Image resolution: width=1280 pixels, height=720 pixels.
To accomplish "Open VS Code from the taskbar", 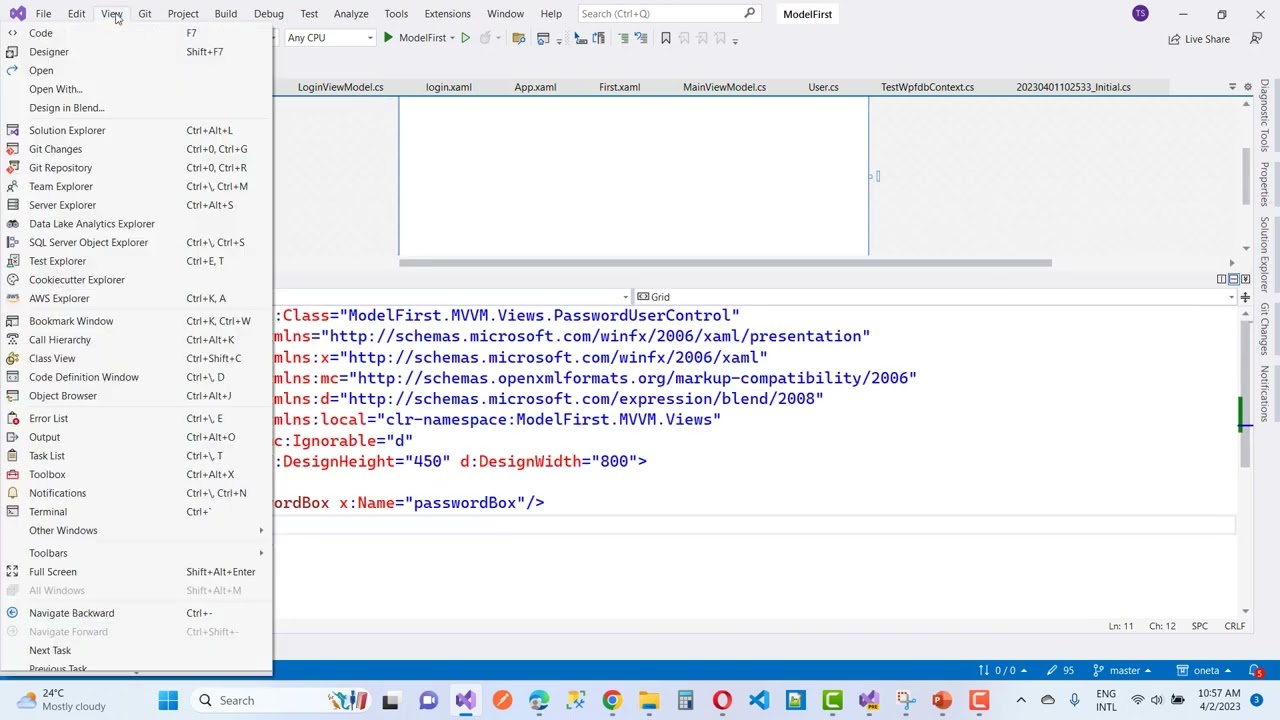I will tap(758, 700).
